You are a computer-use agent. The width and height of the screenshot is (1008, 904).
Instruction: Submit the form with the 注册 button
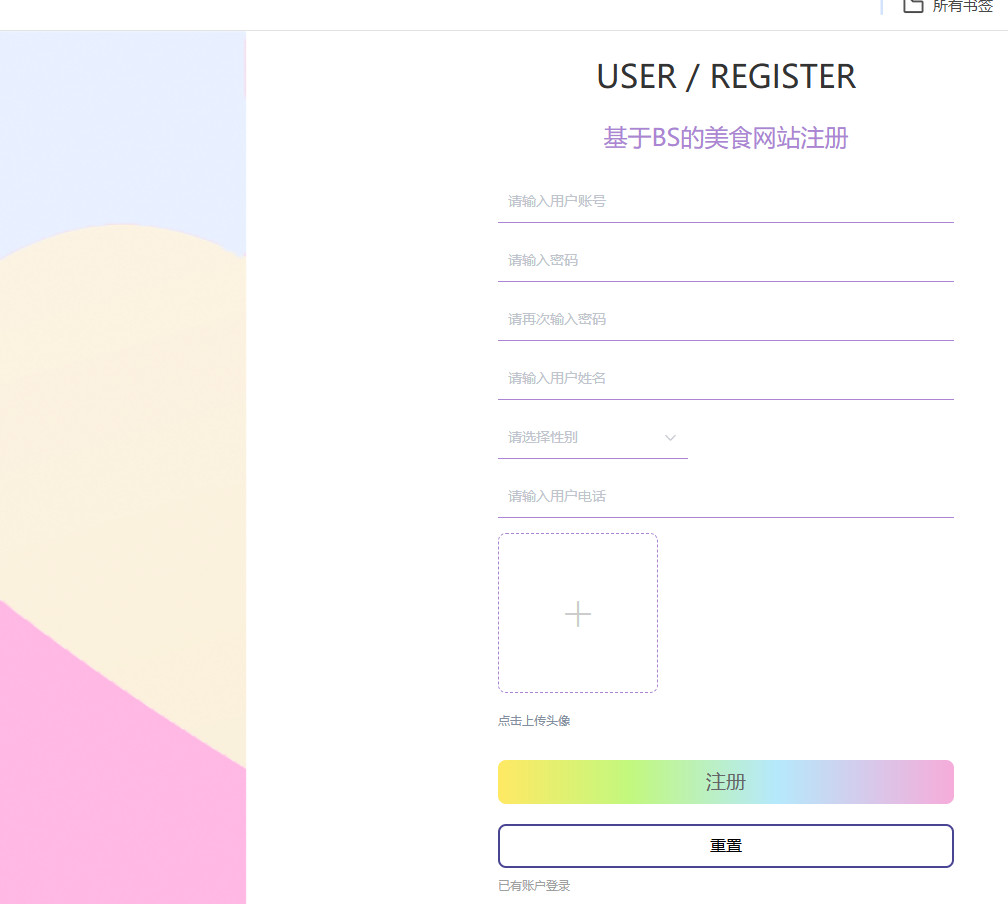[725, 782]
